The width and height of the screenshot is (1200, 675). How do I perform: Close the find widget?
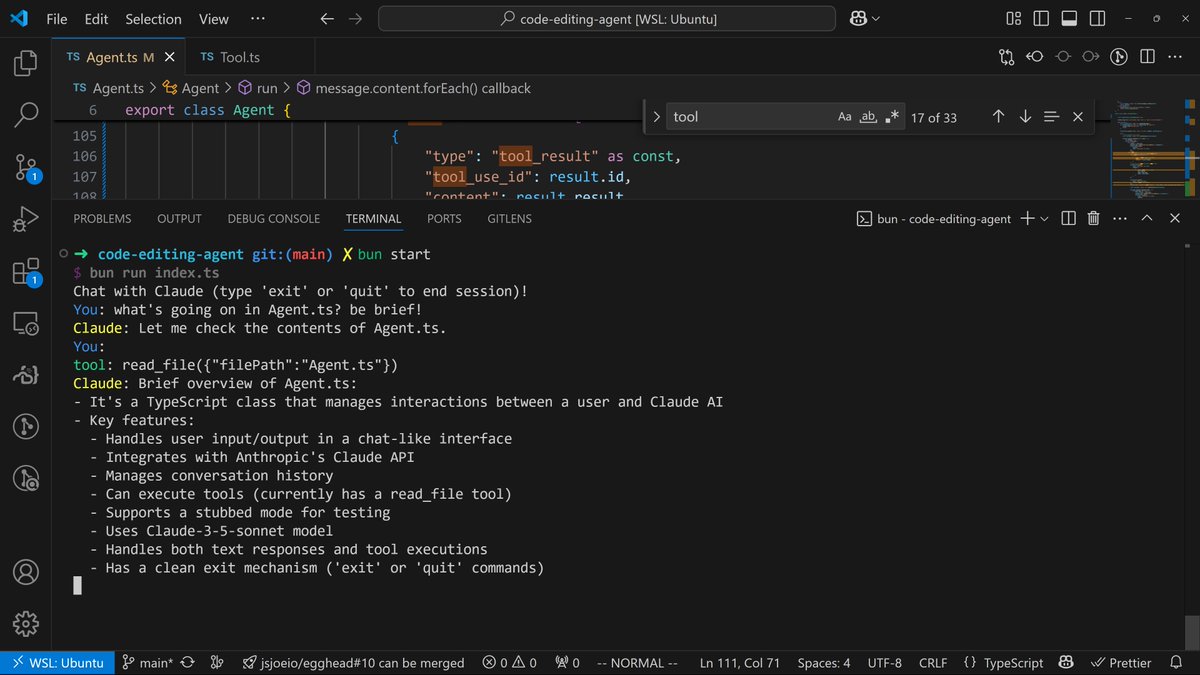(x=1078, y=117)
